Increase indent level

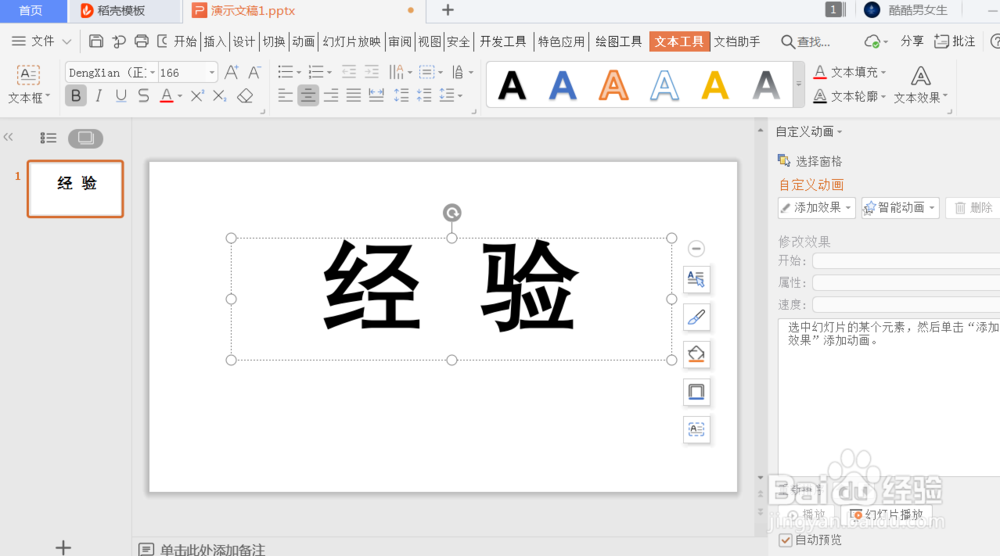click(x=371, y=72)
